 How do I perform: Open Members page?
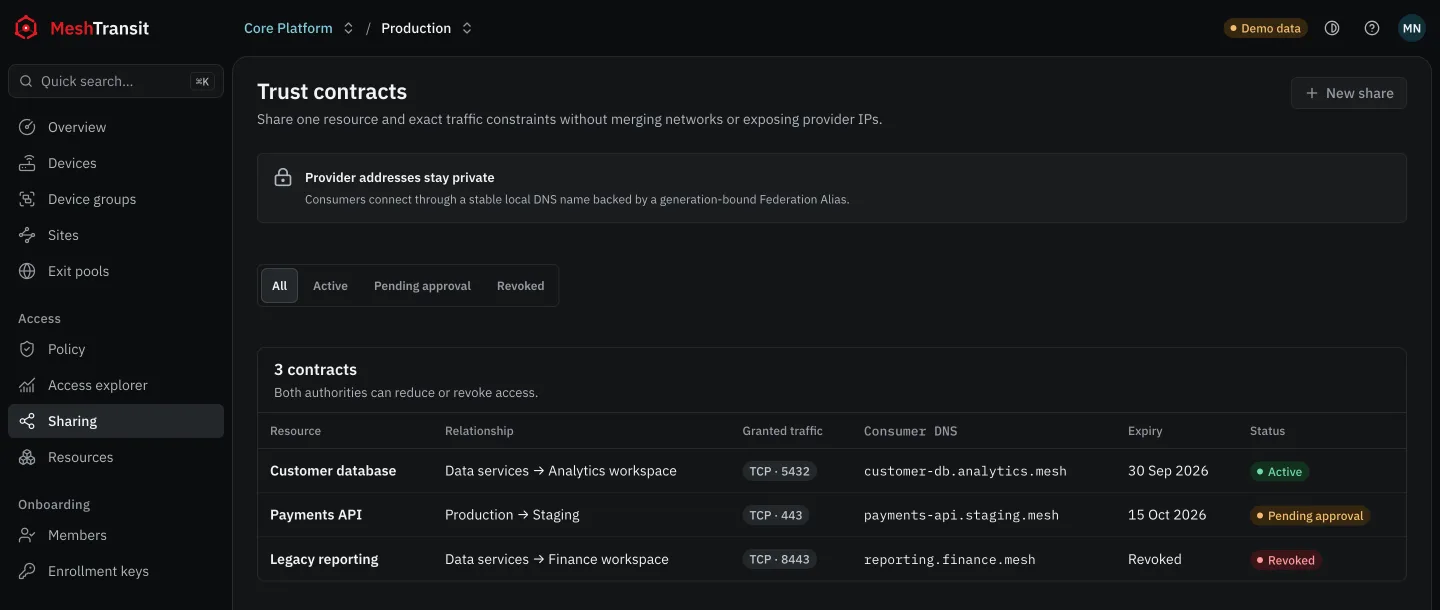point(116,535)
